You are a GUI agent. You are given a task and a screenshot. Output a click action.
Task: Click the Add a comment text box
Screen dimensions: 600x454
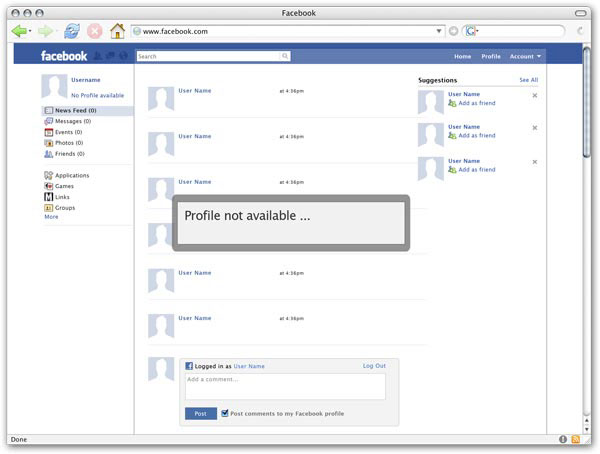pos(285,387)
